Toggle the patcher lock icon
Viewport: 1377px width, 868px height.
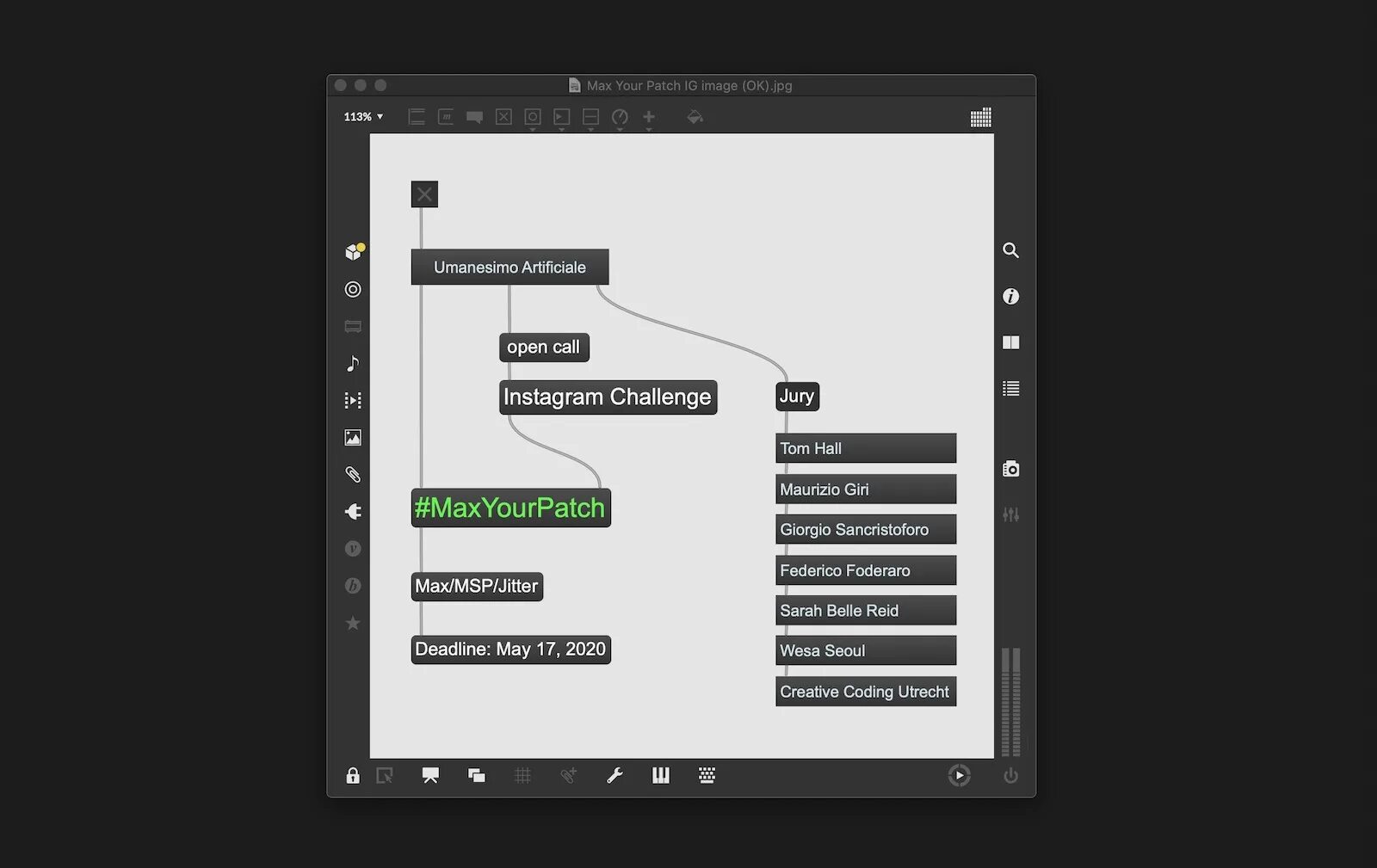pyautogui.click(x=353, y=776)
